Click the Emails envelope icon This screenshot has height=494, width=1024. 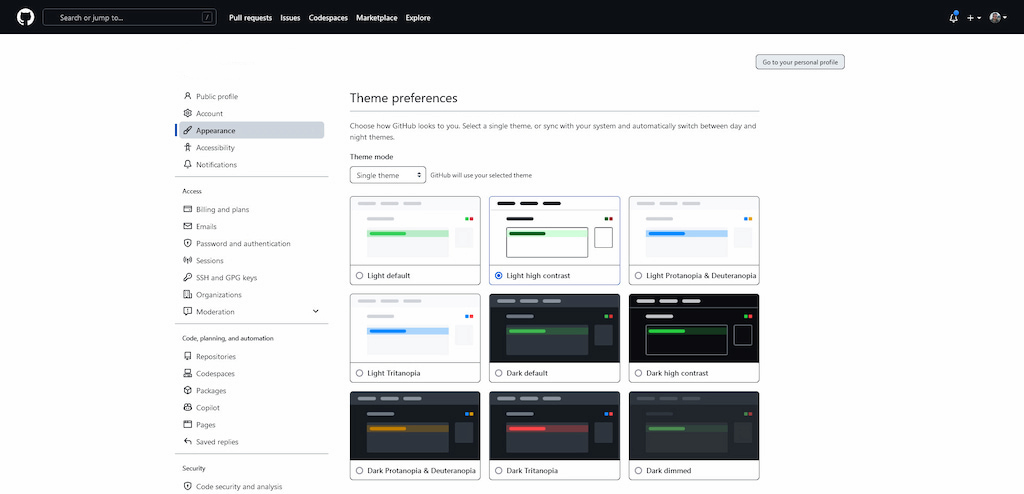click(x=187, y=226)
